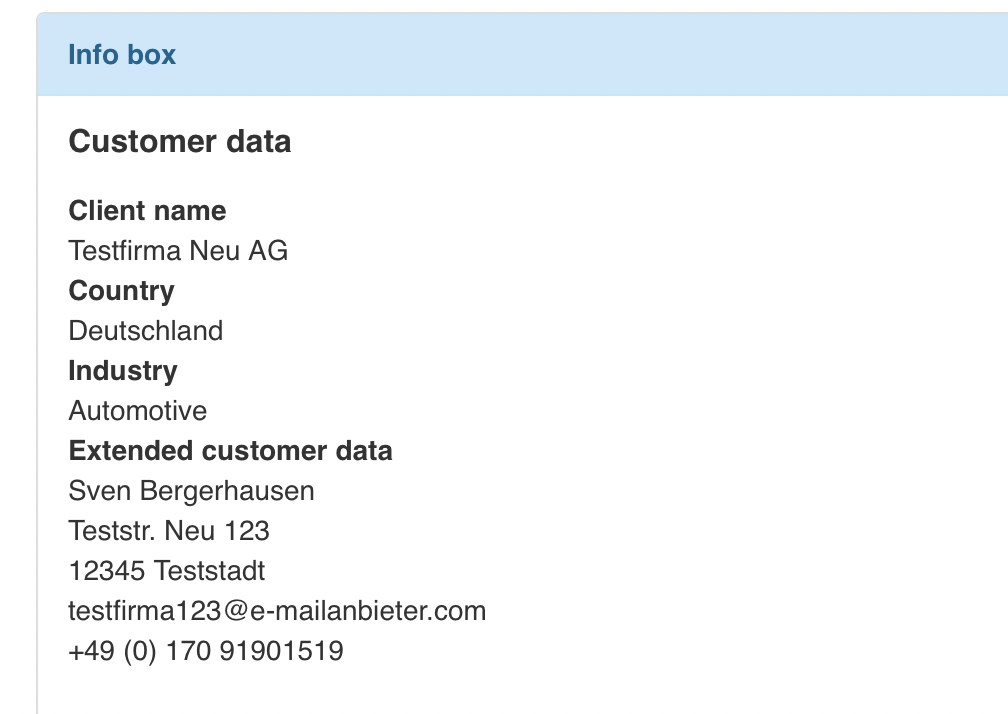The width and height of the screenshot is (1008, 714).
Task: Click the Extended customer data label
Action: coord(230,451)
